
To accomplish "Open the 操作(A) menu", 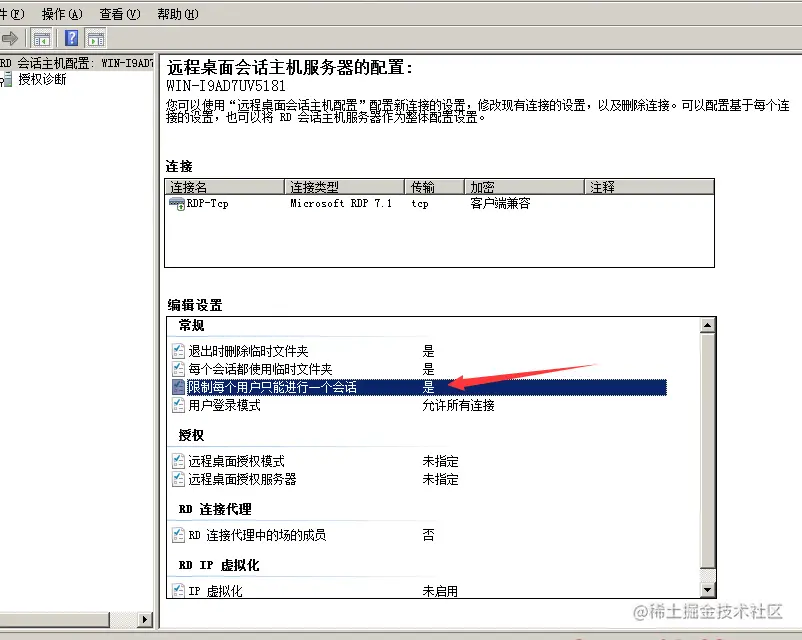I will coord(62,14).
